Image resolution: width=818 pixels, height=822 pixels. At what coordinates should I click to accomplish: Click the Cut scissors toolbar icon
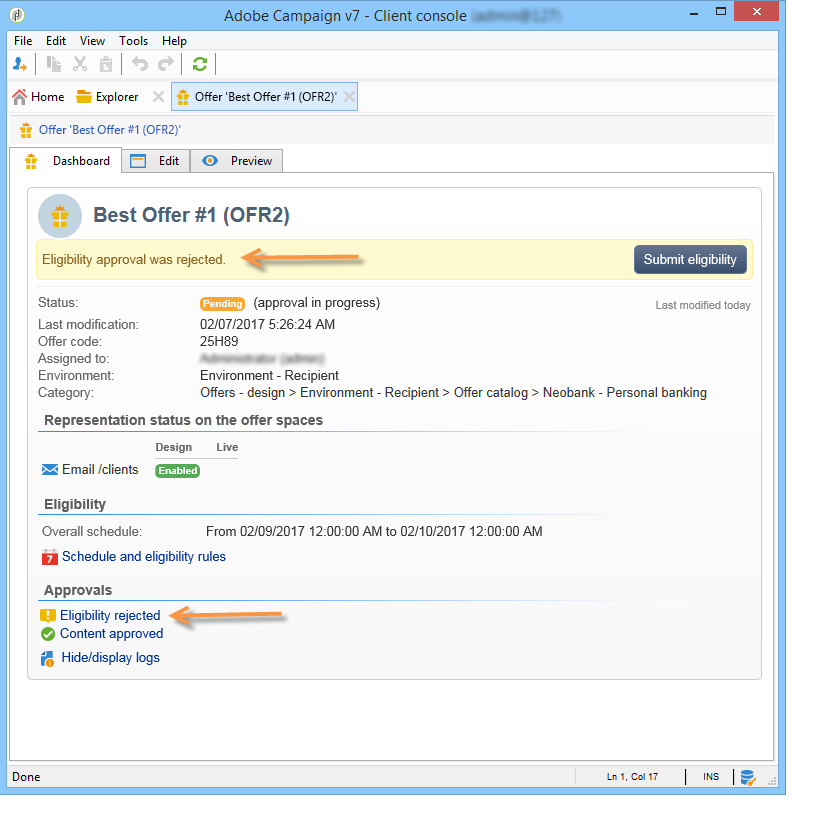tap(80, 64)
